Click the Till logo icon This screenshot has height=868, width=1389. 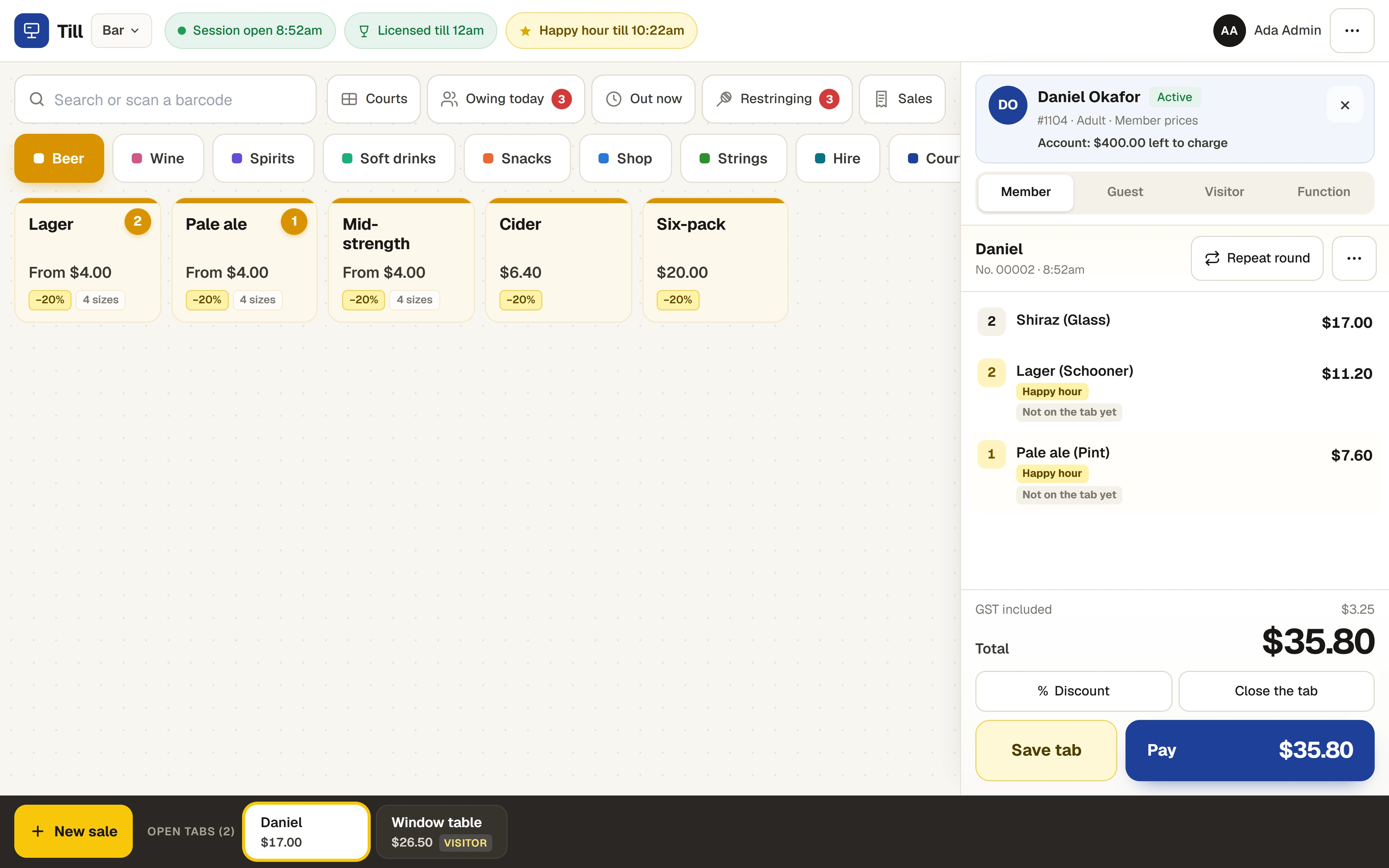pos(32,30)
